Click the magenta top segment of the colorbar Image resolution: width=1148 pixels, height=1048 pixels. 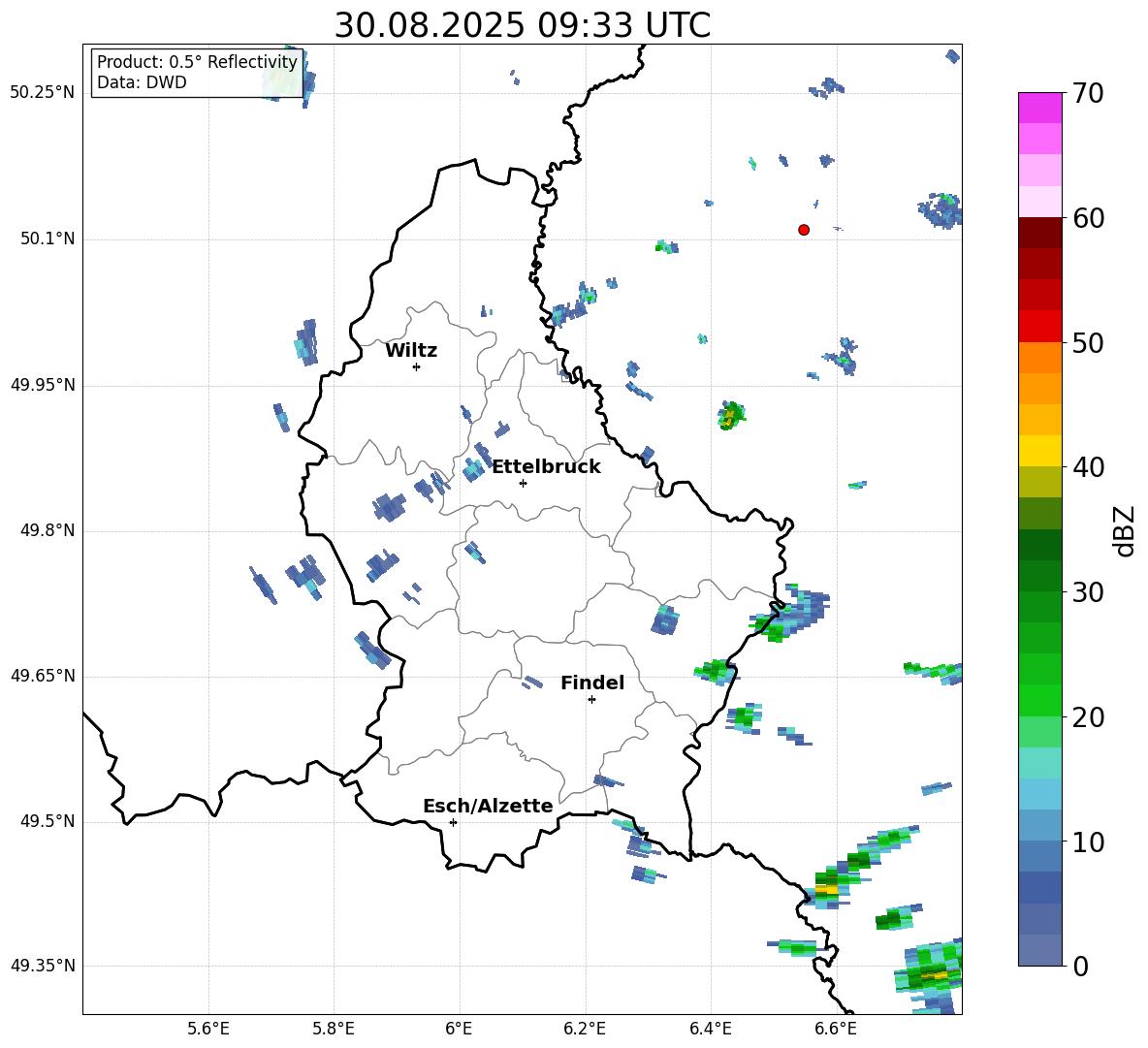[x=1039, y=109]
